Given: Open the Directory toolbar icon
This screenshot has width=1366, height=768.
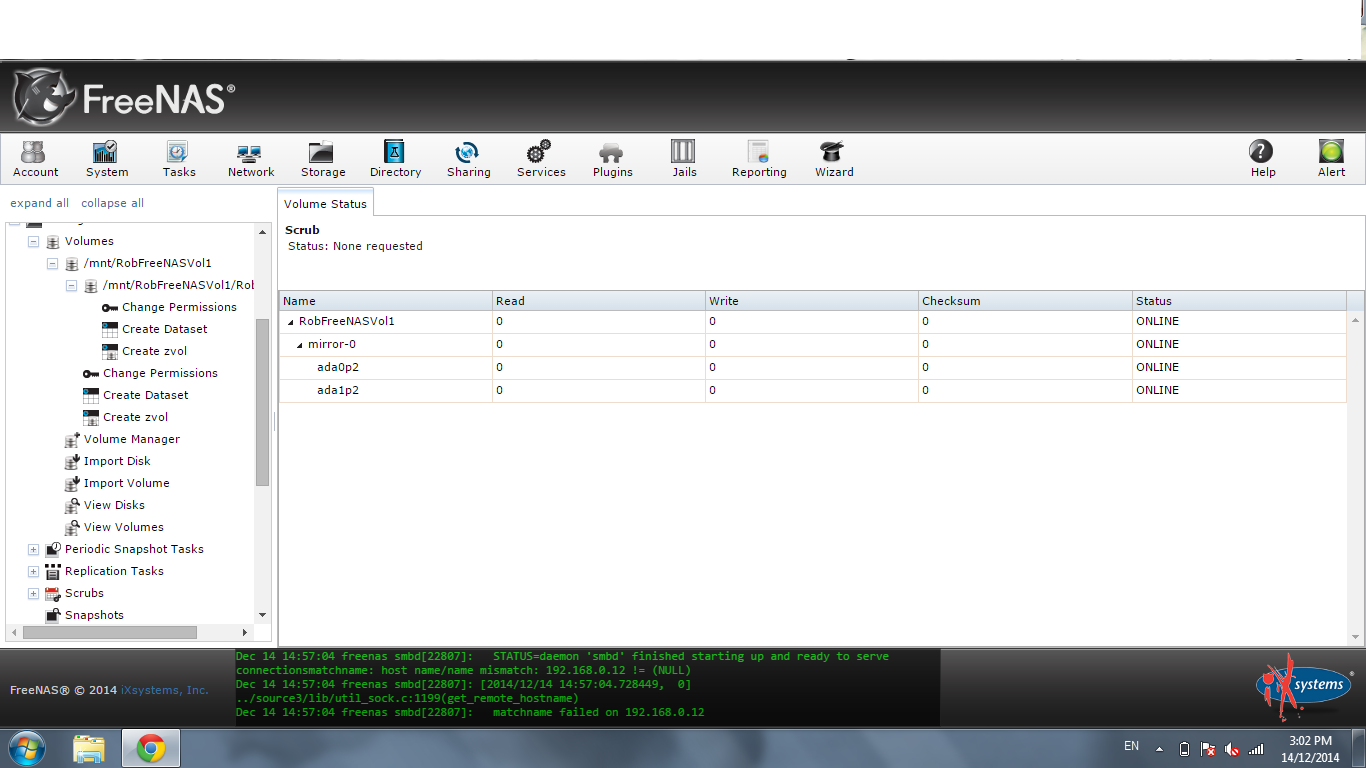Looking at the screenshot, I should [395, 158].
